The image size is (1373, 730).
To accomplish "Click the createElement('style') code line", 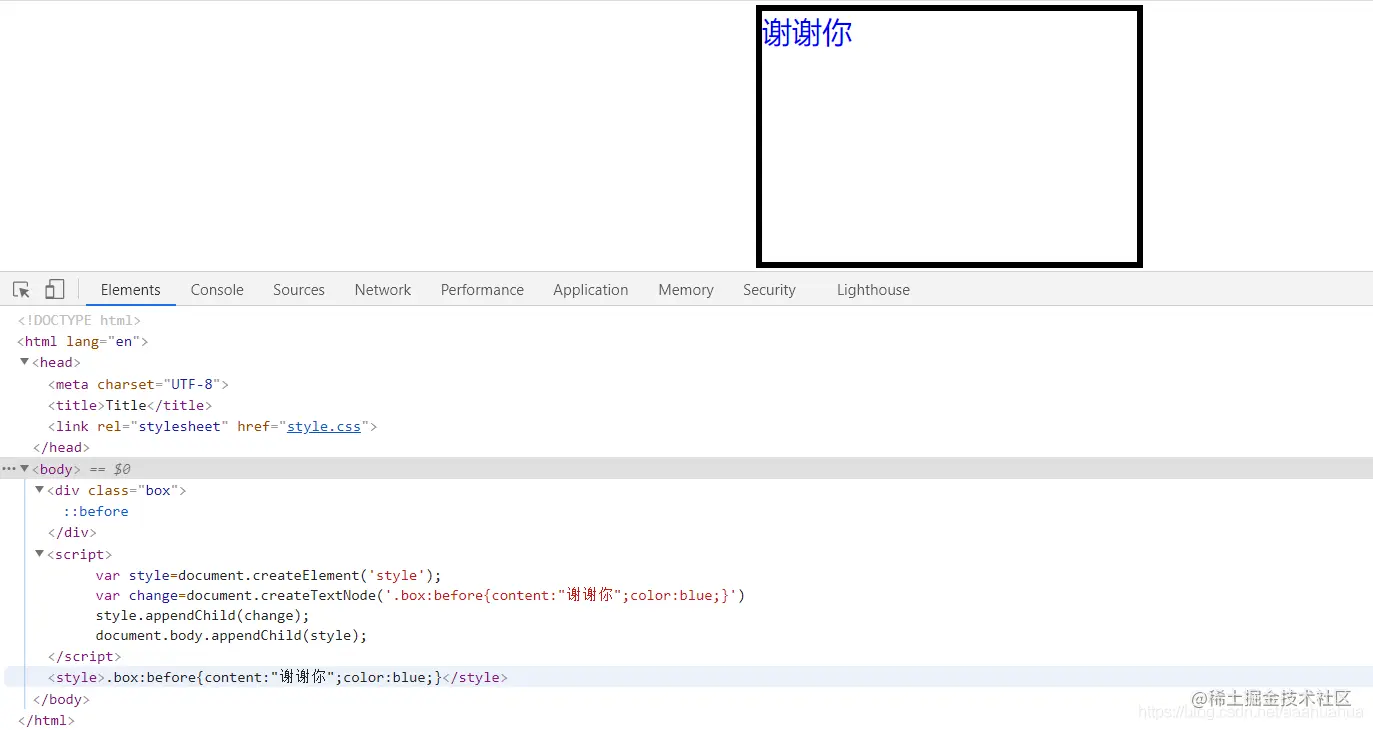I will 268,575.
